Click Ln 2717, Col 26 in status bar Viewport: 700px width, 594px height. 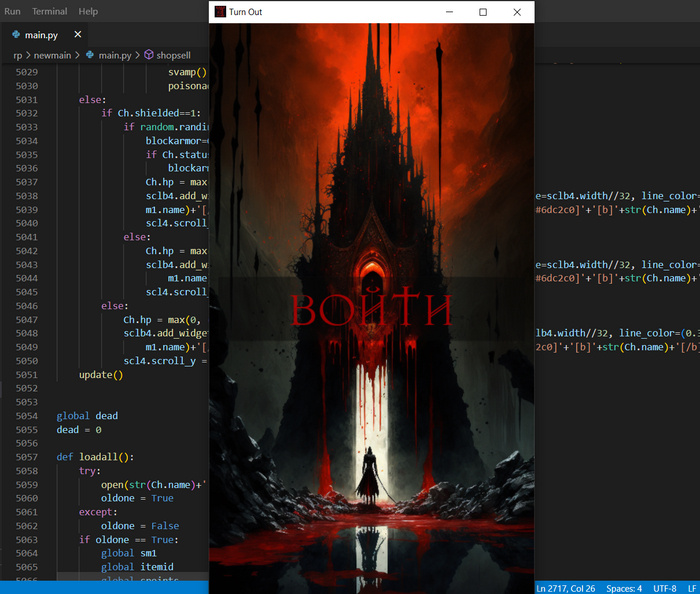[566, 588]
